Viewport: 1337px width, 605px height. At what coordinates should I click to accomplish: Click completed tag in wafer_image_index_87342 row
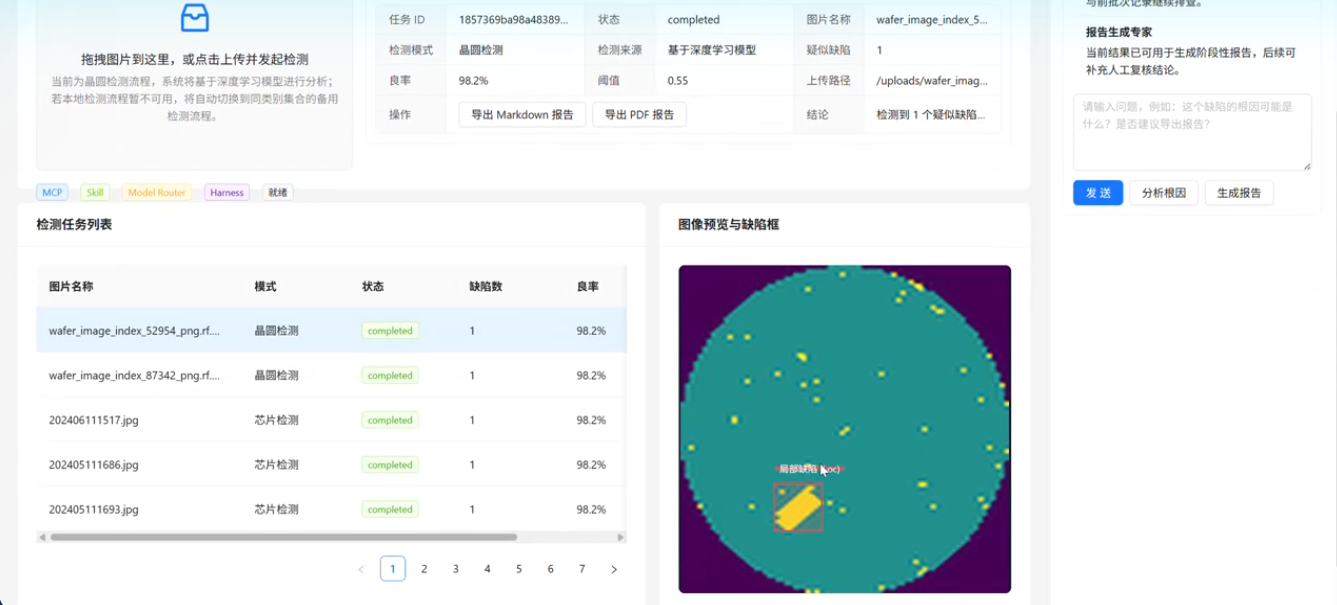click(x=390, y=375)
